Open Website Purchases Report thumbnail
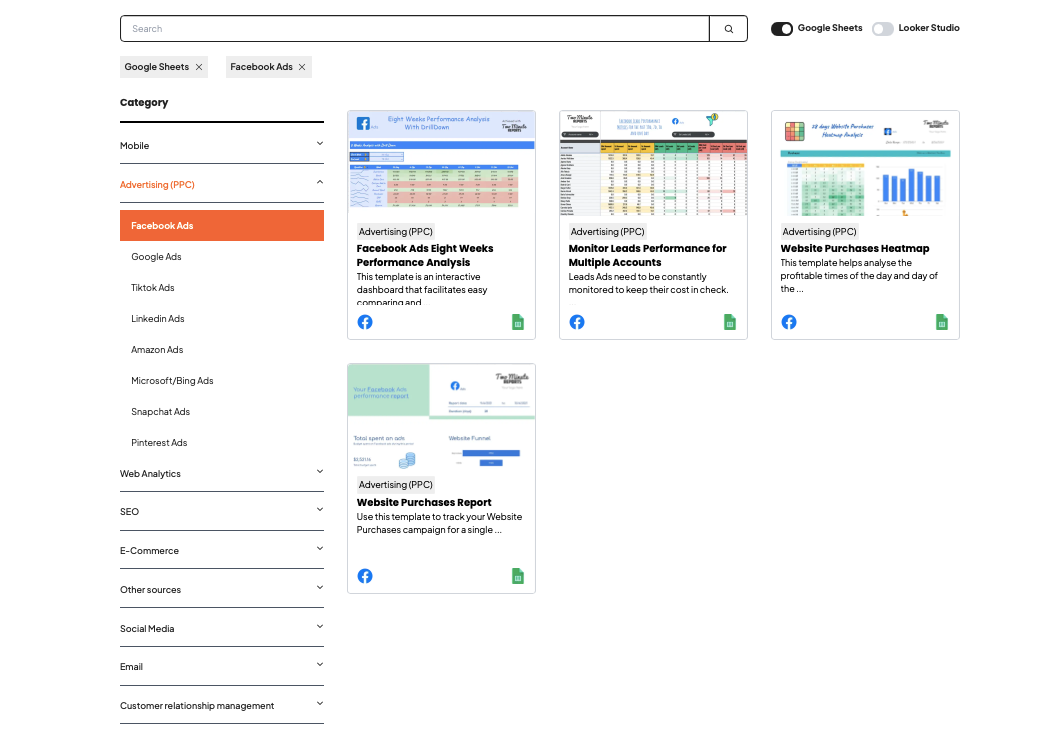 point(441,417)
